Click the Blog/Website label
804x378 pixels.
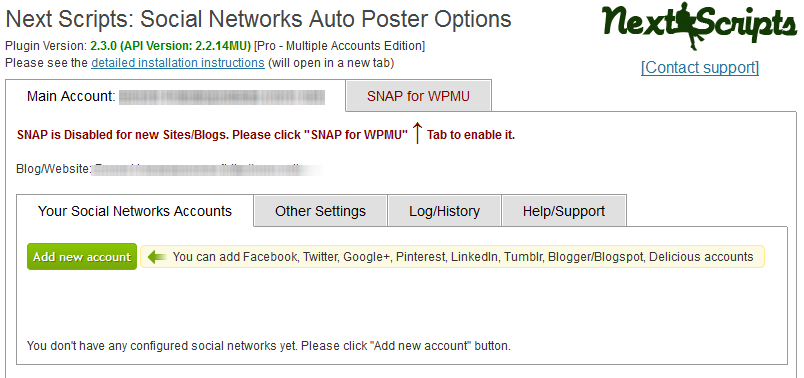[x=54, y=169]
